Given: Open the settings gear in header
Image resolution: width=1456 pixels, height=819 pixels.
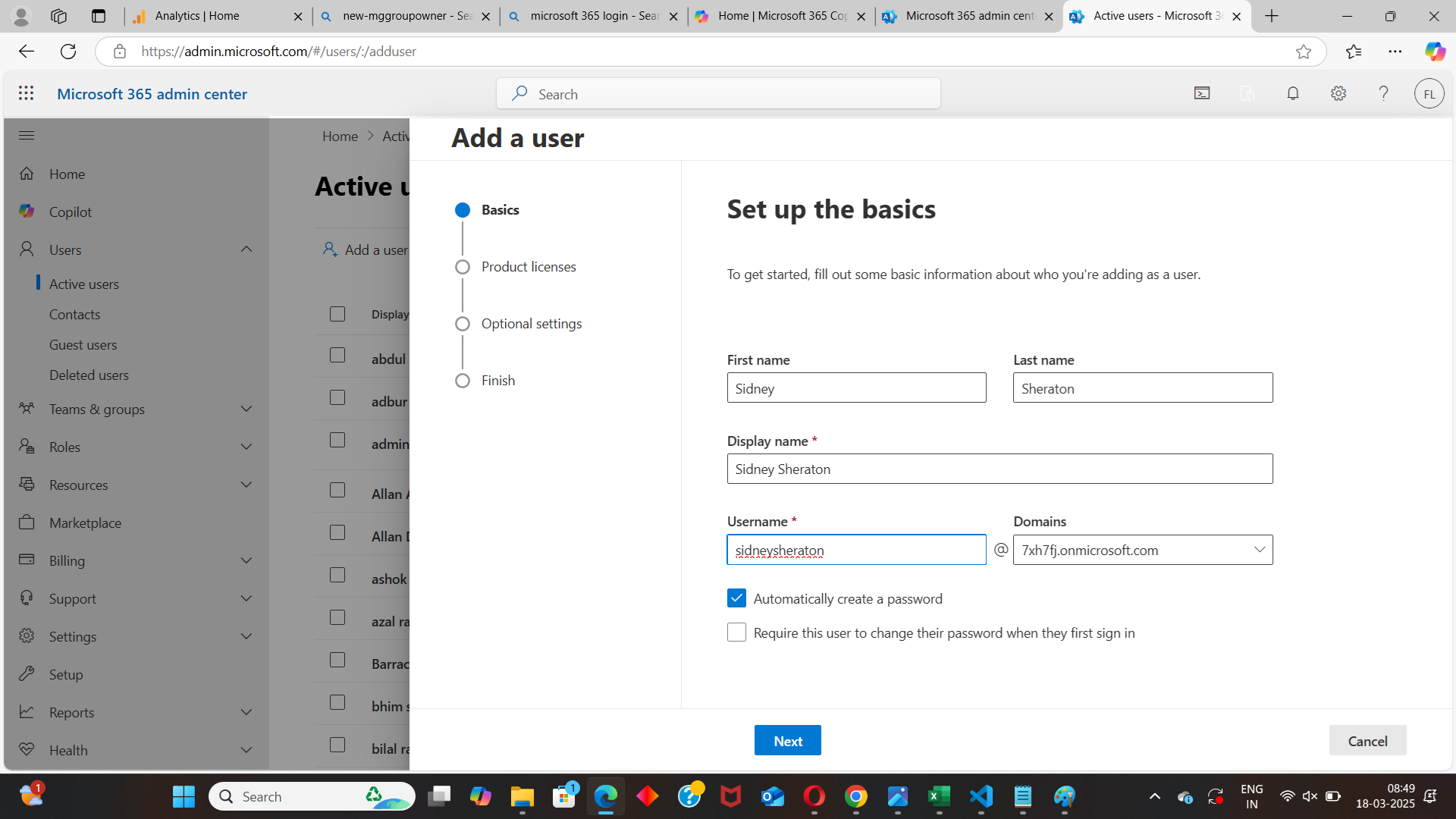Looking at the screenshot, I should pos(1338,93).
